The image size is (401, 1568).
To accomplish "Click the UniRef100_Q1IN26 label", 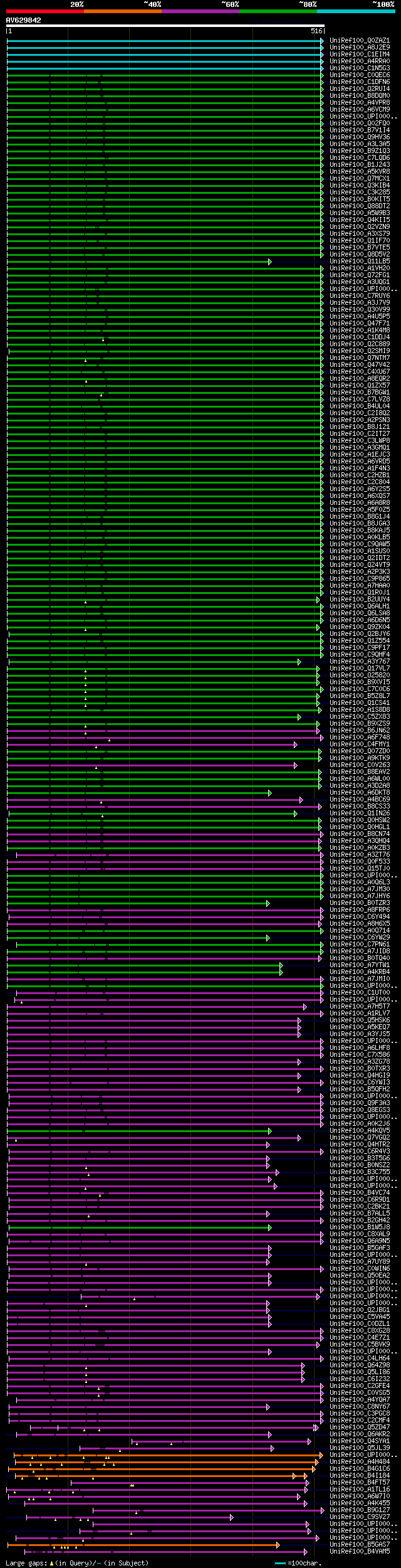I will click(x=360, y=813).
